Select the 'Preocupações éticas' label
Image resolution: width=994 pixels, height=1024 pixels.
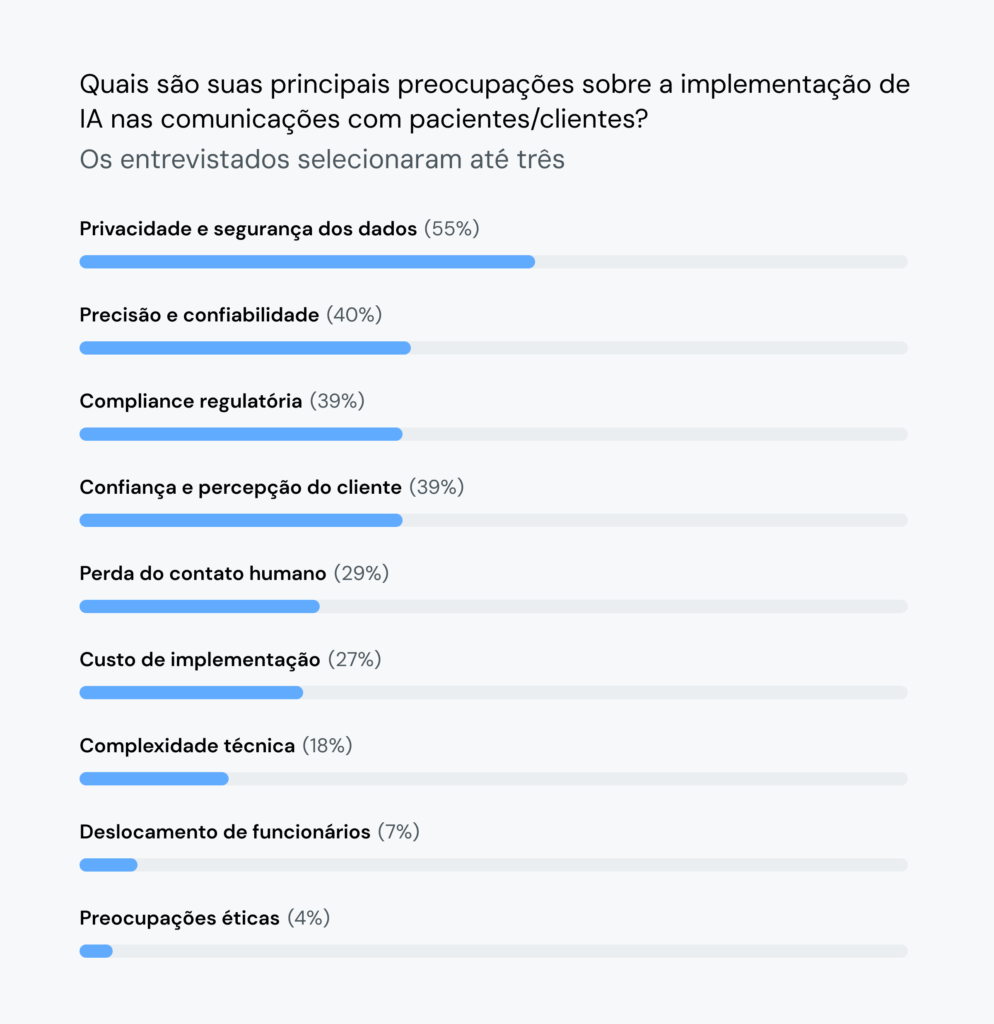point(180,917)
